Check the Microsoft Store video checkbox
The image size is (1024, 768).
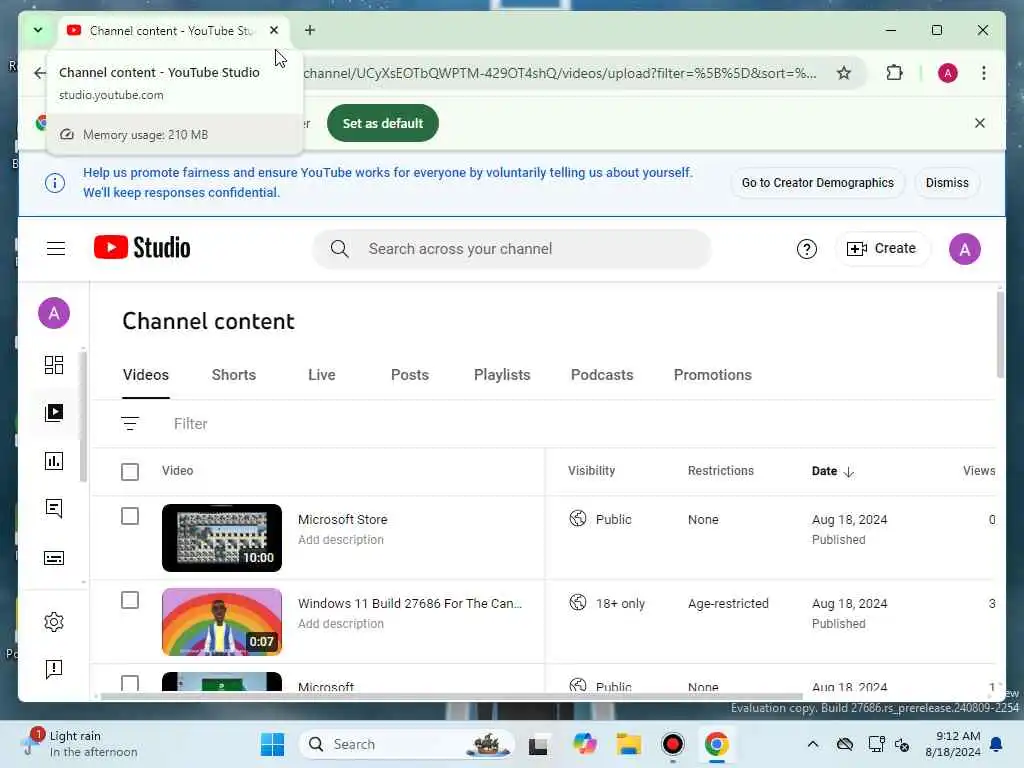coord(130,517)
